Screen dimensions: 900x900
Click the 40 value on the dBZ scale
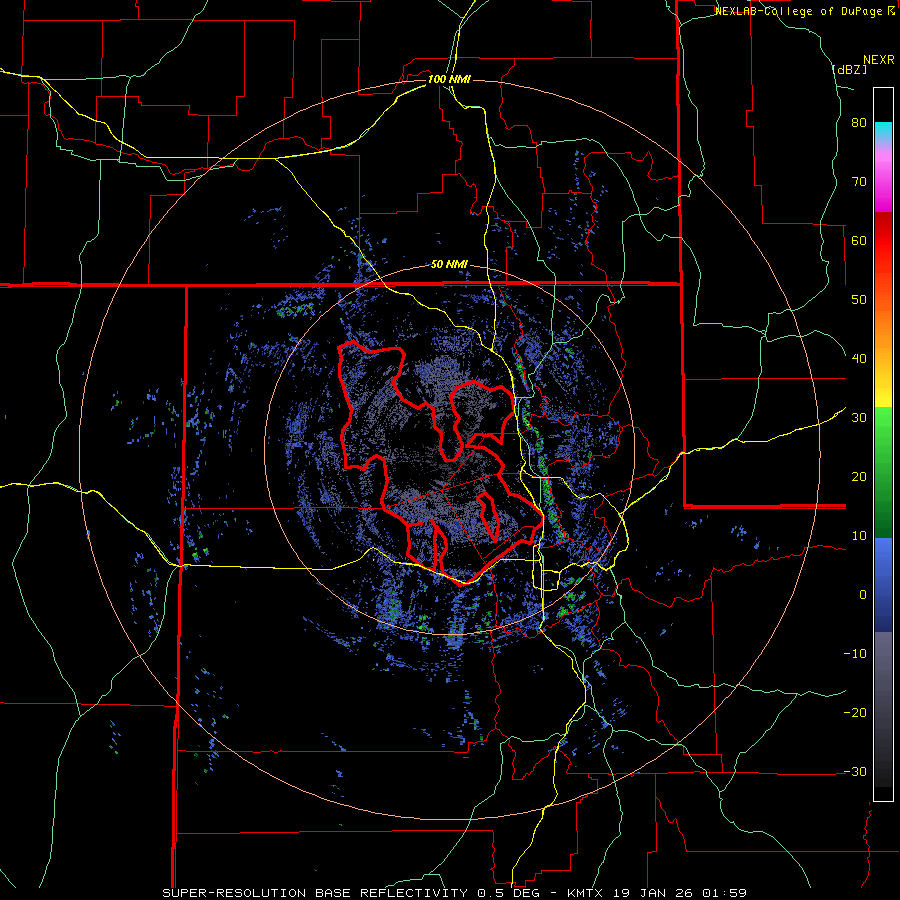[859, 359]
